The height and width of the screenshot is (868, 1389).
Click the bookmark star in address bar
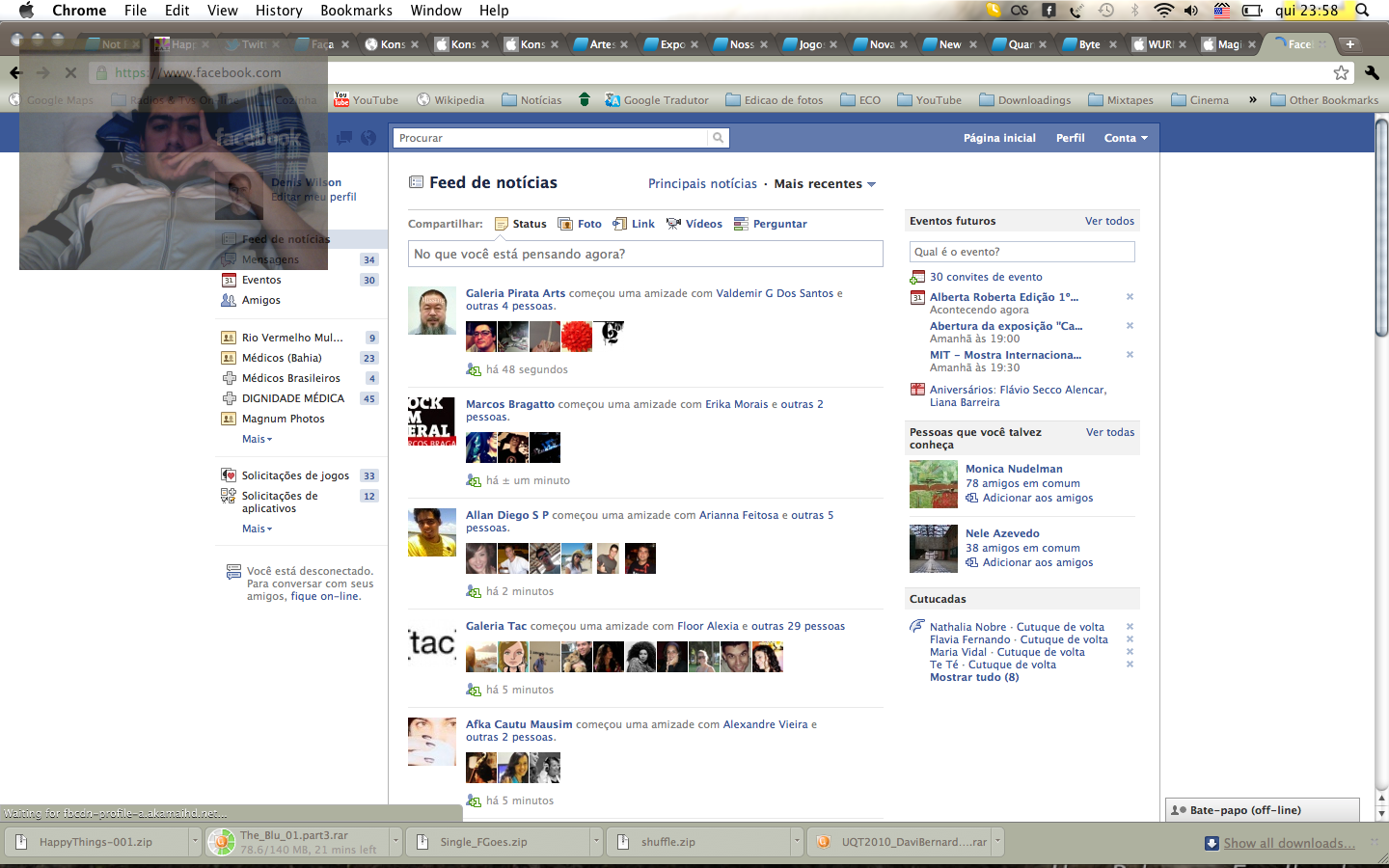point(1341,72)
